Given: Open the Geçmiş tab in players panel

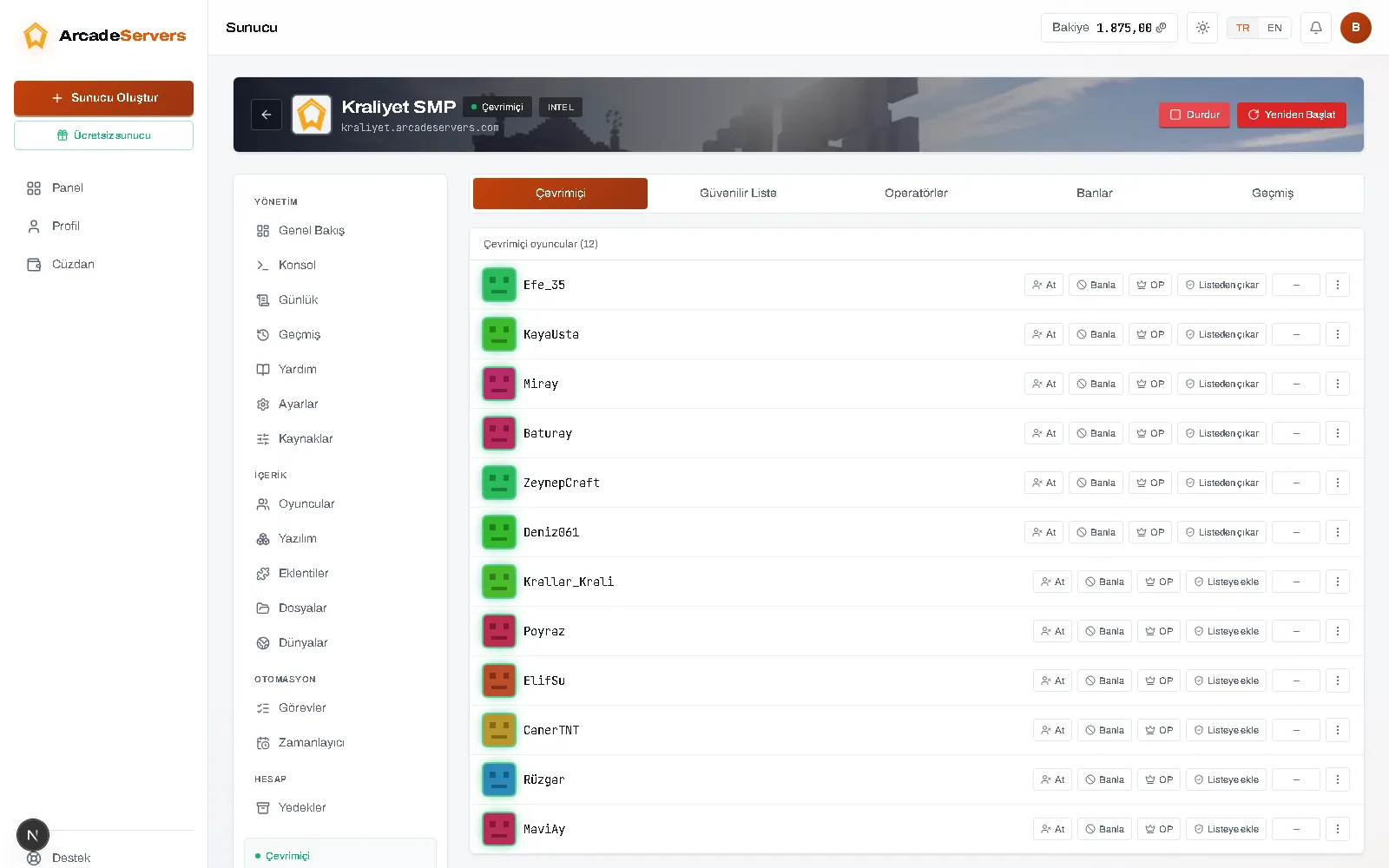Looking at the screenshot, I should 1273,194.
